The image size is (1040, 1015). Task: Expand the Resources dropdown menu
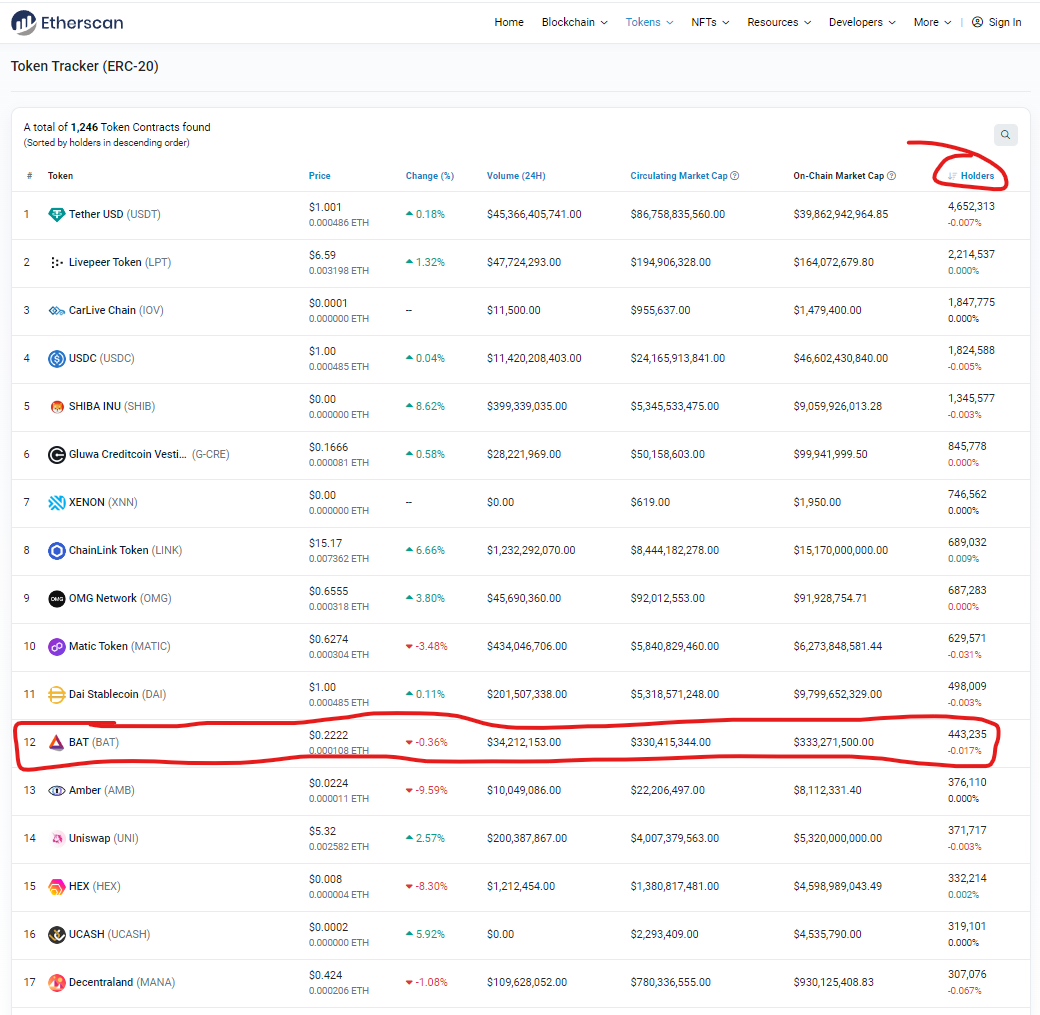[x=779, y=22]
